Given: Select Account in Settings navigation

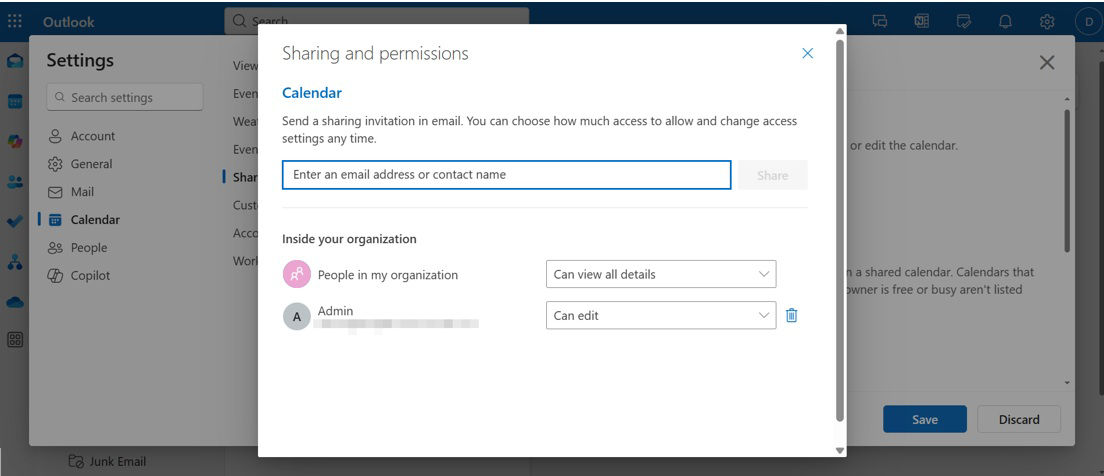Looking at the screenshot, I should [92, 136].
